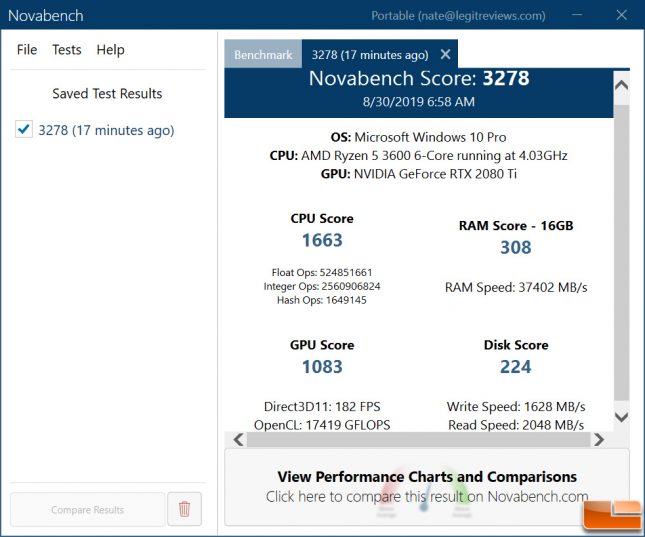
Task: Click the scroll down arrow
Action: click(x=621, y=417)
